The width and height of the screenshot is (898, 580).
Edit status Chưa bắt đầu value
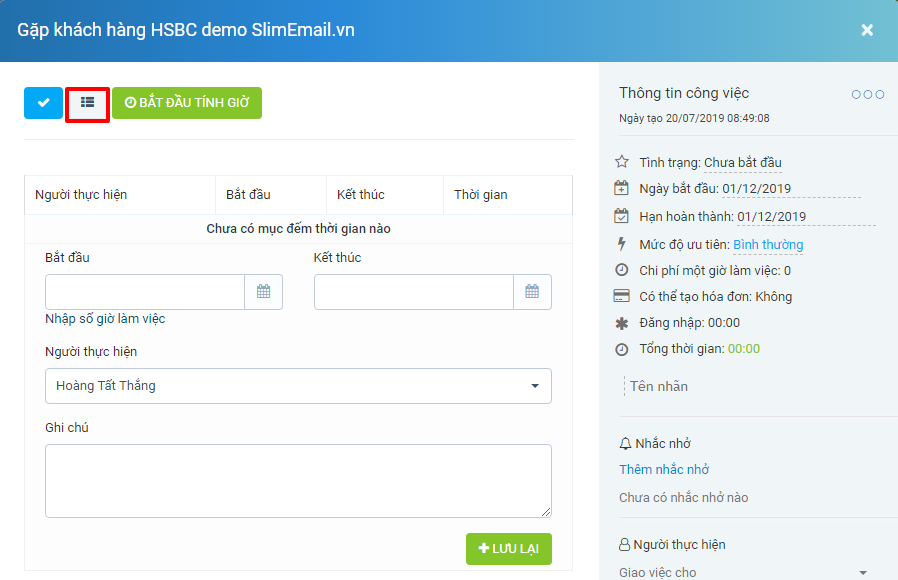coord(742,162)
